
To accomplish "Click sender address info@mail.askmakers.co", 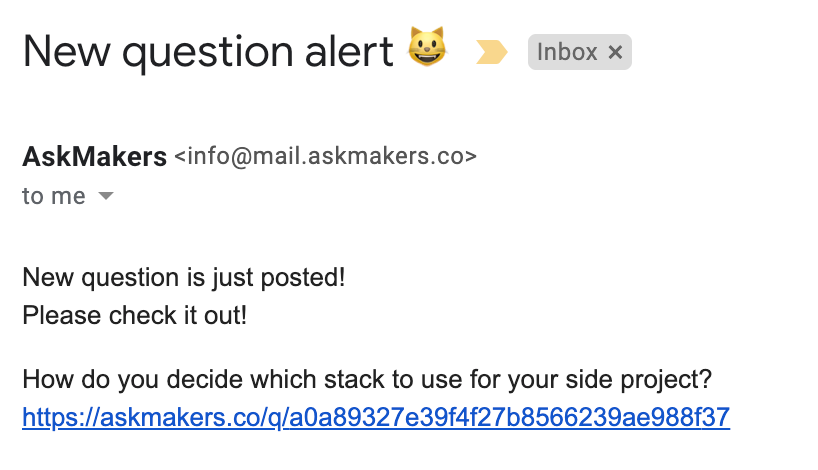I will [325, 157].
